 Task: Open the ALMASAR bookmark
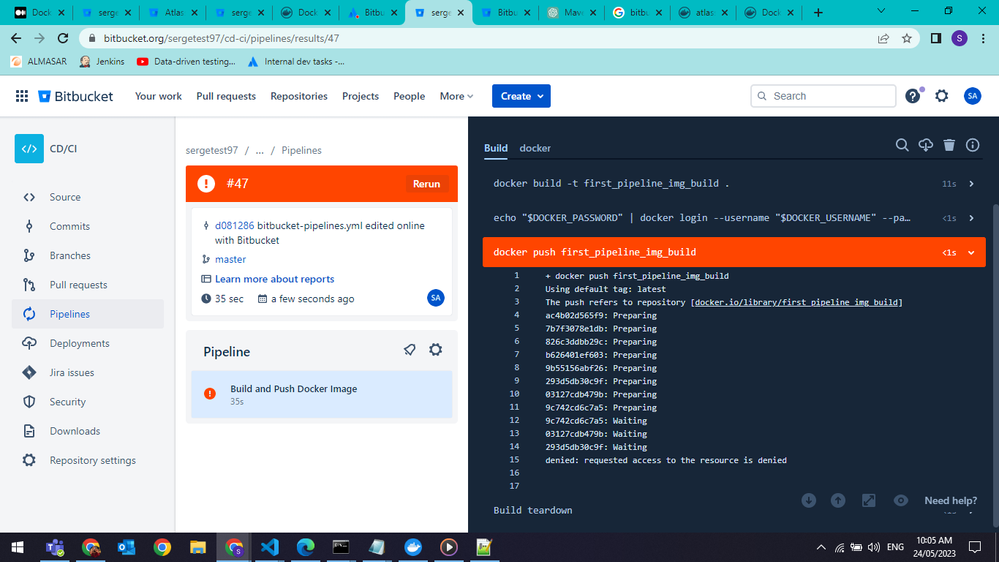(39, 62)
